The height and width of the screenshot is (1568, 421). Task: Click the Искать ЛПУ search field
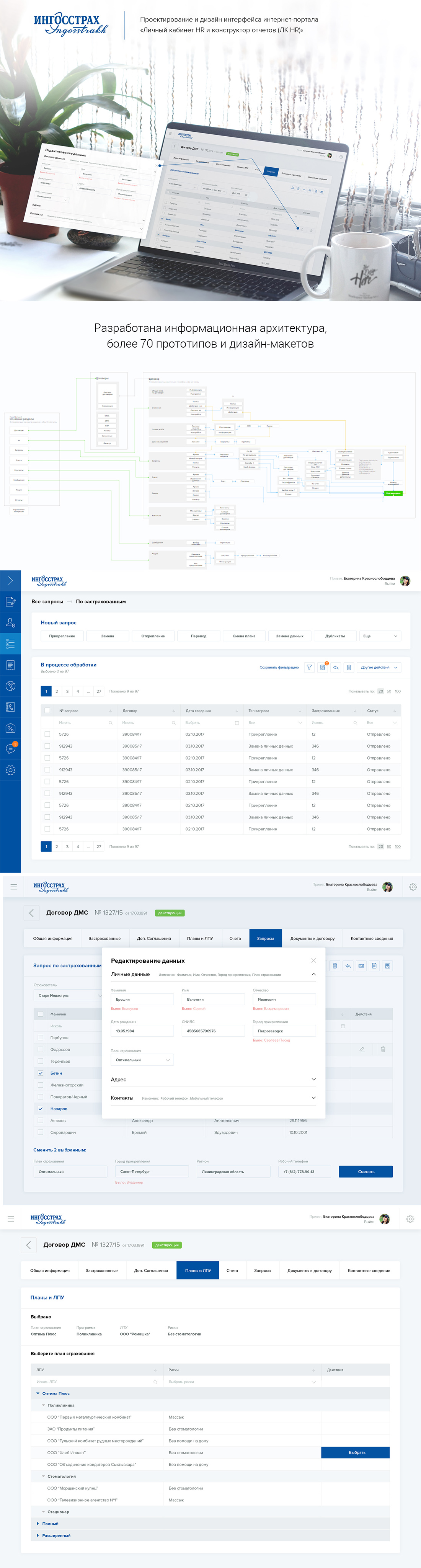[97, 1382]
